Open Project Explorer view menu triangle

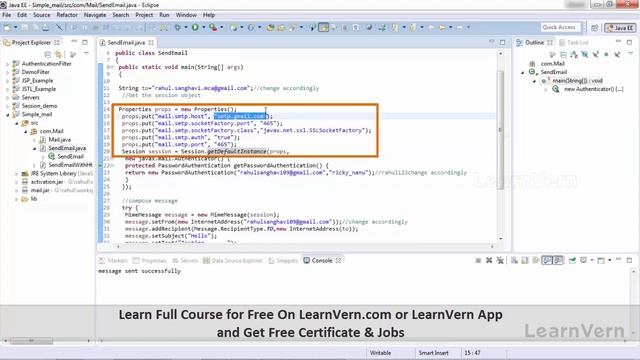[x=86, y=53]
